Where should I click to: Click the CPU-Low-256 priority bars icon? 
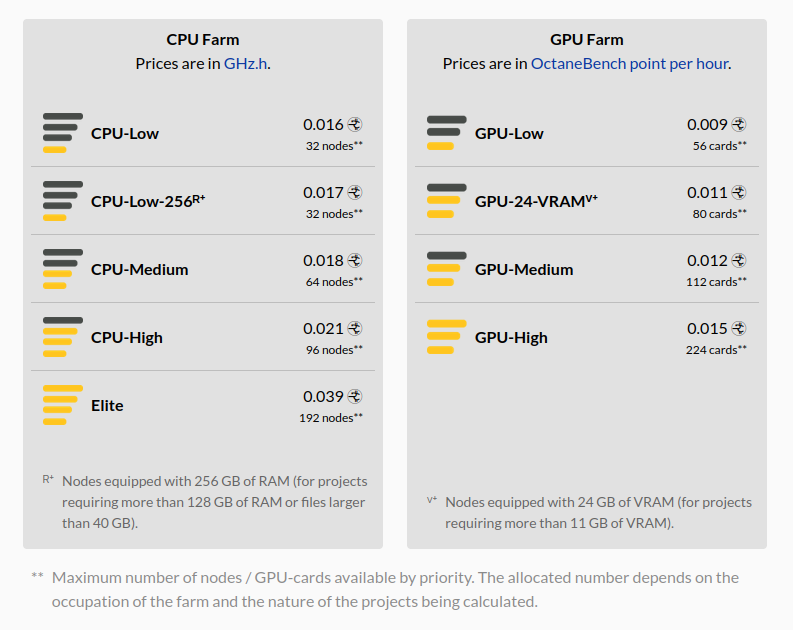click(63, 201)
